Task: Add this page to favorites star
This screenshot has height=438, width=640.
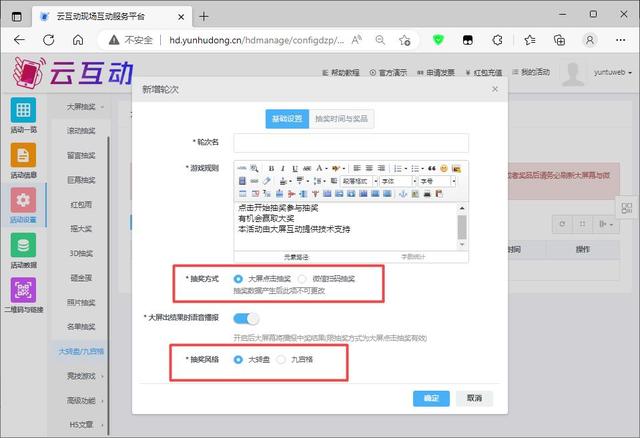Action: coord(404,40)
